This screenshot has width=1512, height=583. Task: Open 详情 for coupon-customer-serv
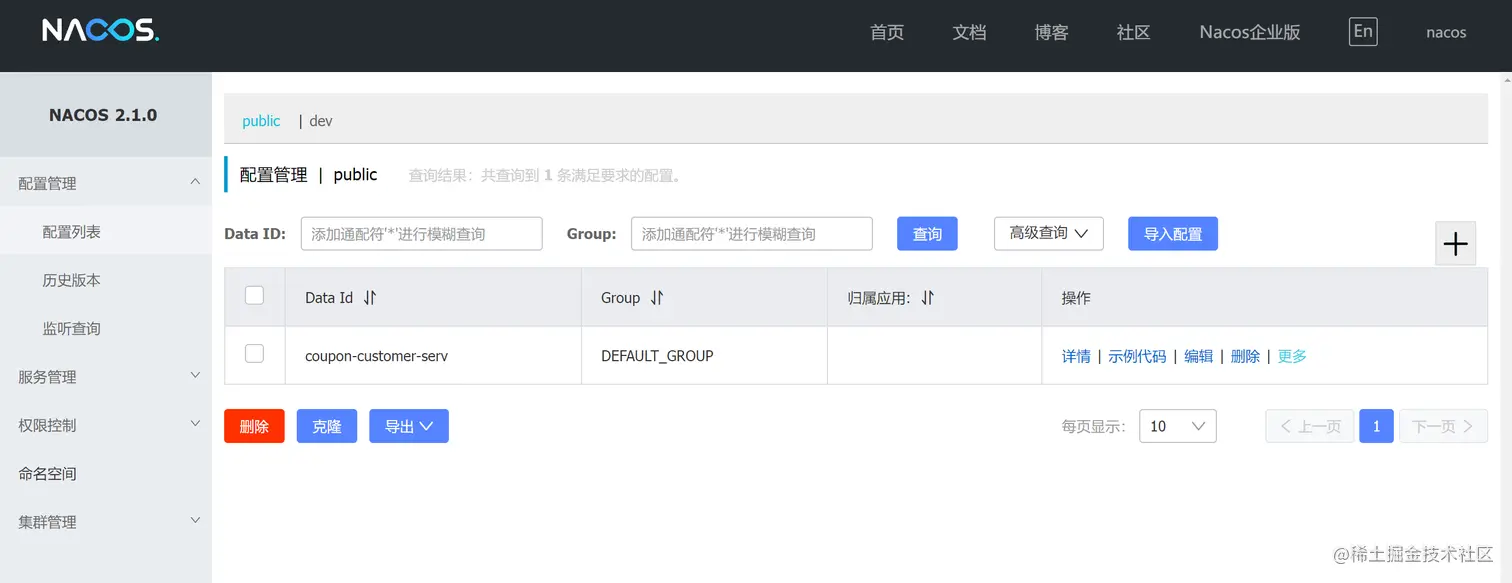pyautogui.click(x=1076, y=356)
